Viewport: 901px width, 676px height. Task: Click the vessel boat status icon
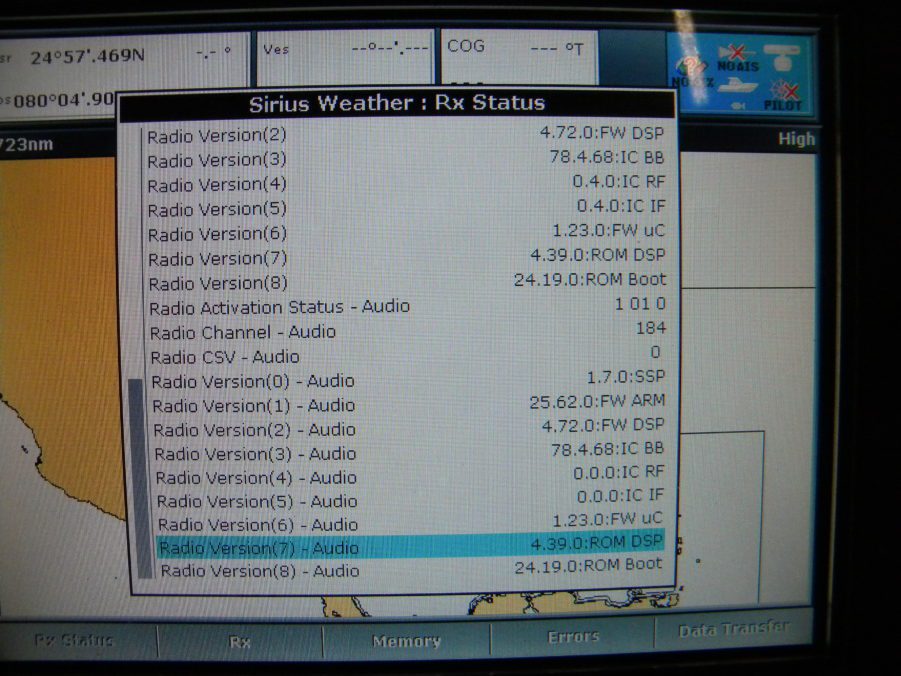(737, 86)
